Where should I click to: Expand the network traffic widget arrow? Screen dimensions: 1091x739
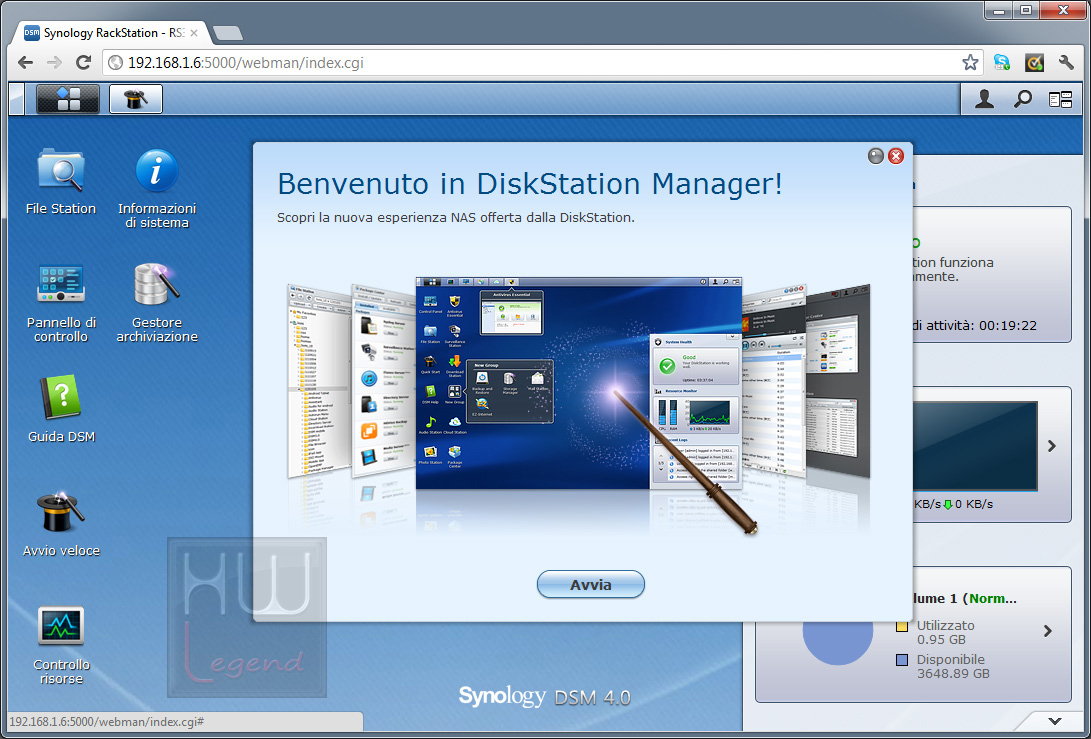coord(1052,446)
